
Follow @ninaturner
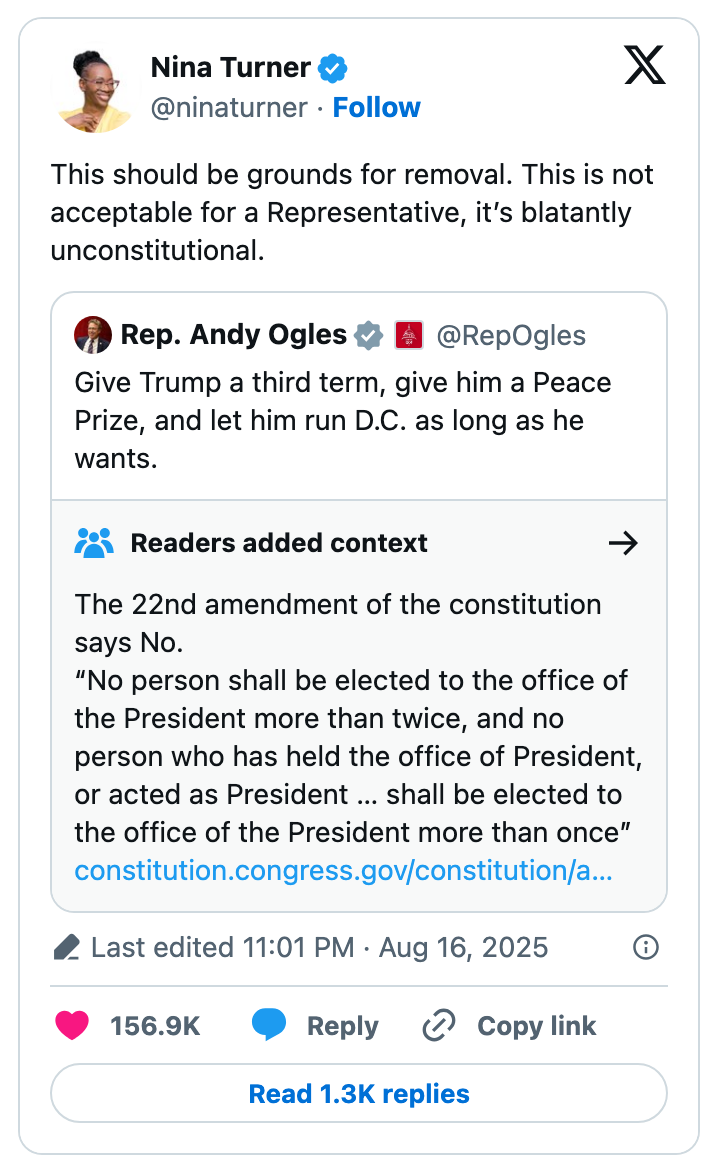coord(376,107)
